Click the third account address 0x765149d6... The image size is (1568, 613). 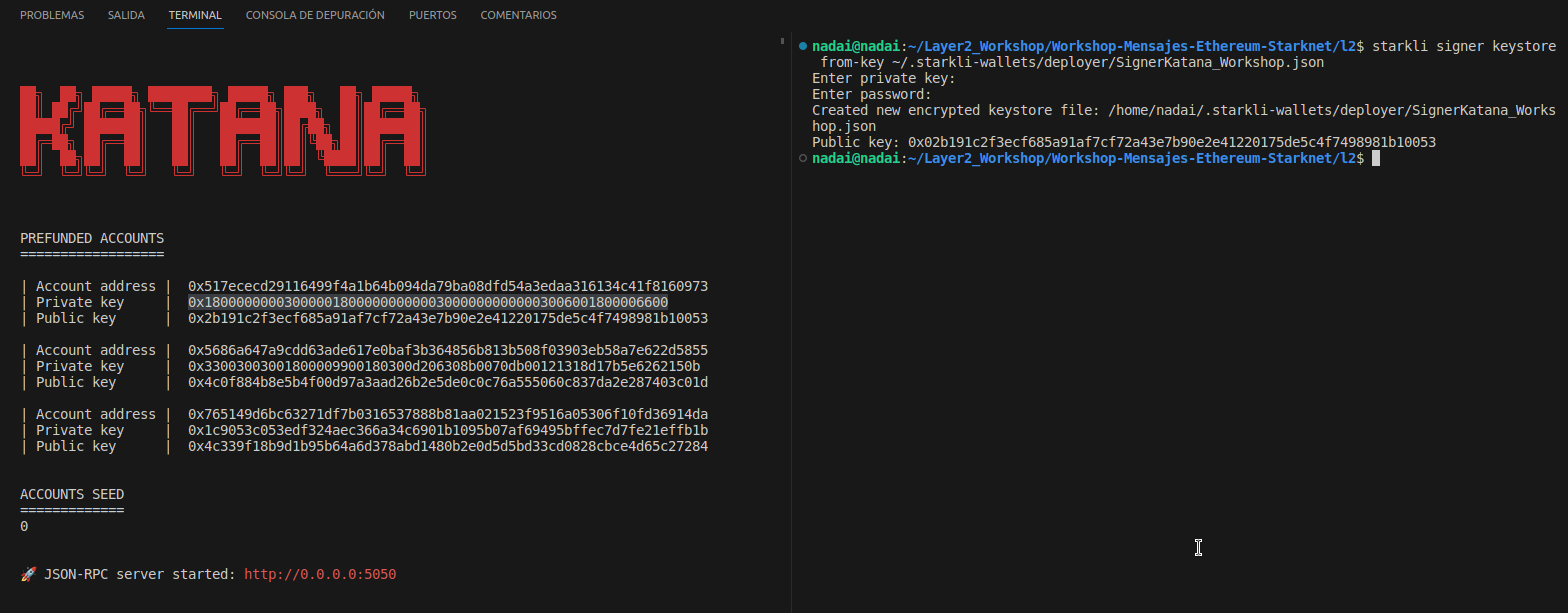point(448,415)
